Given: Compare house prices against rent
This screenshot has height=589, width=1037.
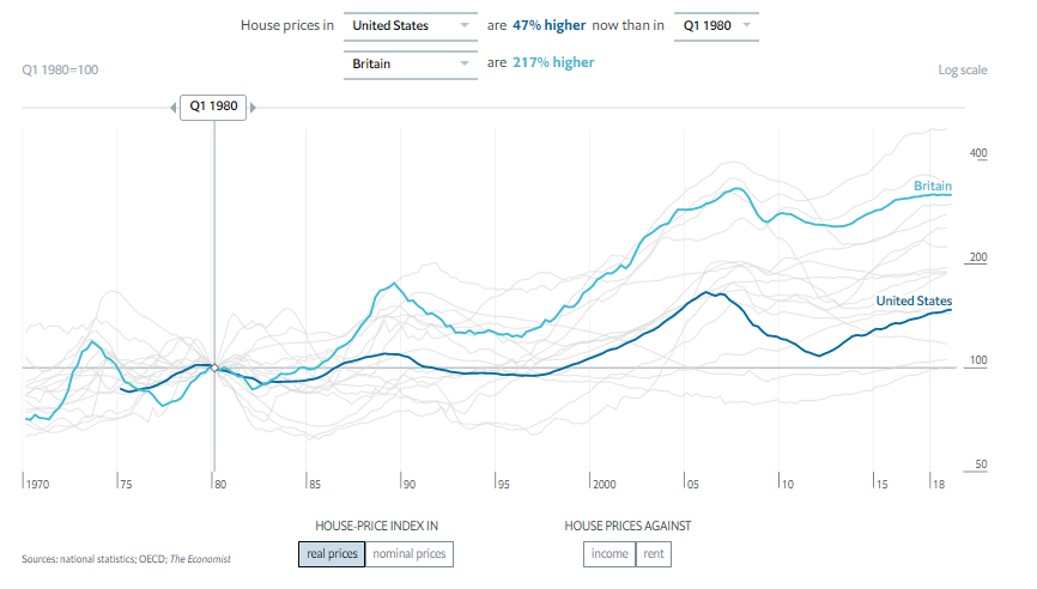Looking at the screenshot, I should [x=655, y=552].
